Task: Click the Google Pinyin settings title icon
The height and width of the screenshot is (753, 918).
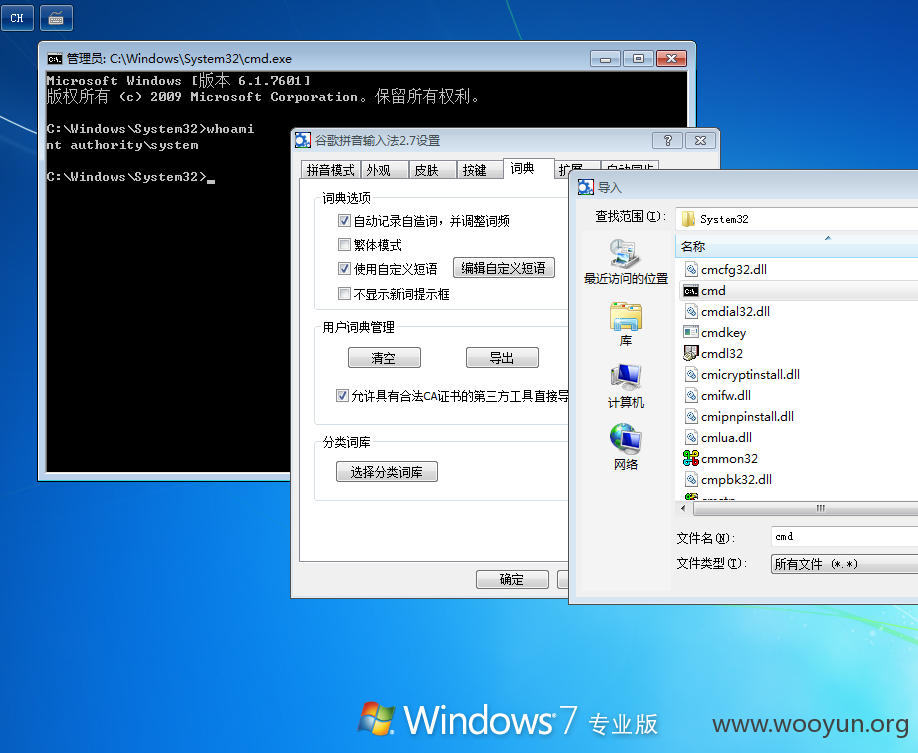Action: pos(303,141)
